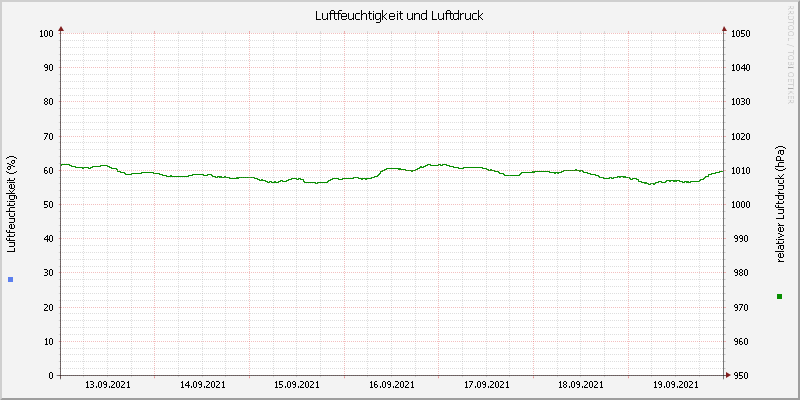The width and height of the screenshot is (800, 400).
Task: Click the left axis value 0
Action: pyautogui.click(x=51, y=376)
